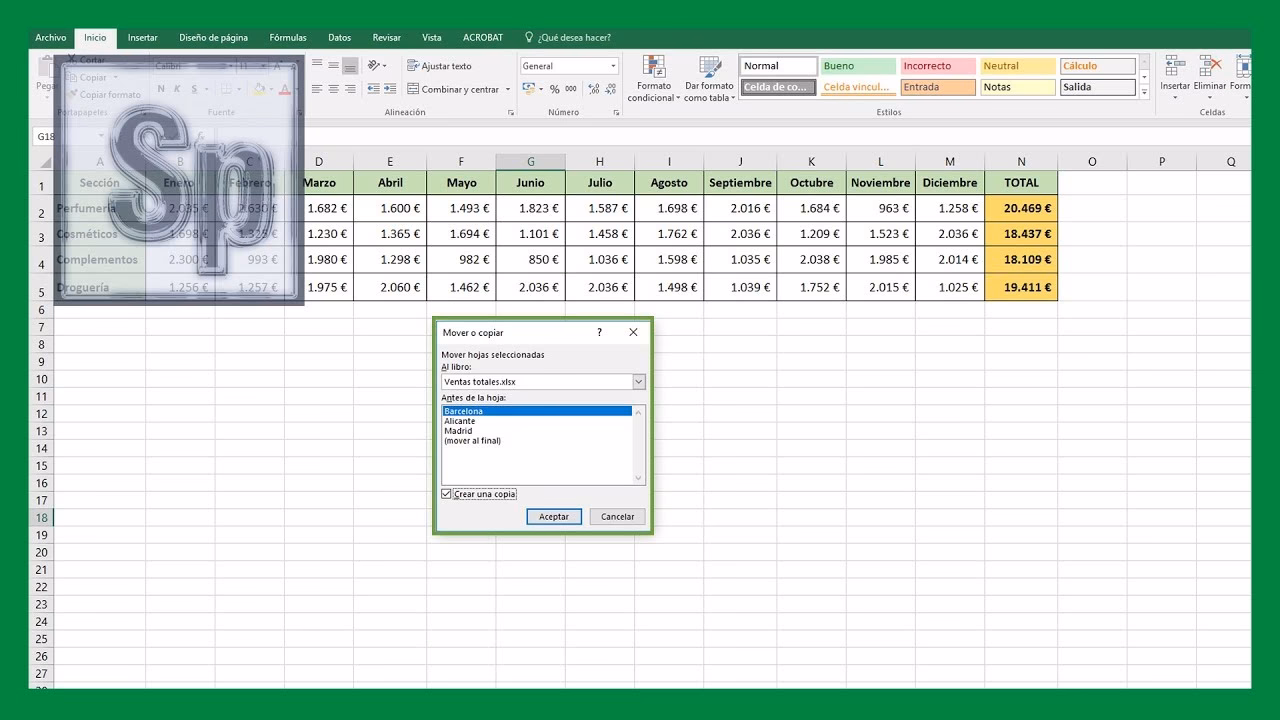The image size is (1280, 720).
Task: Select Madrid in the sheet list
Action: coord(460,431)
